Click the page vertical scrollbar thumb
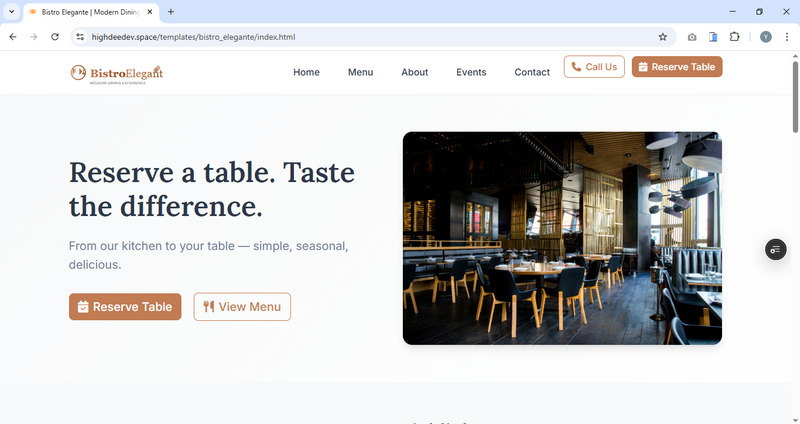 tap(795, 97)
